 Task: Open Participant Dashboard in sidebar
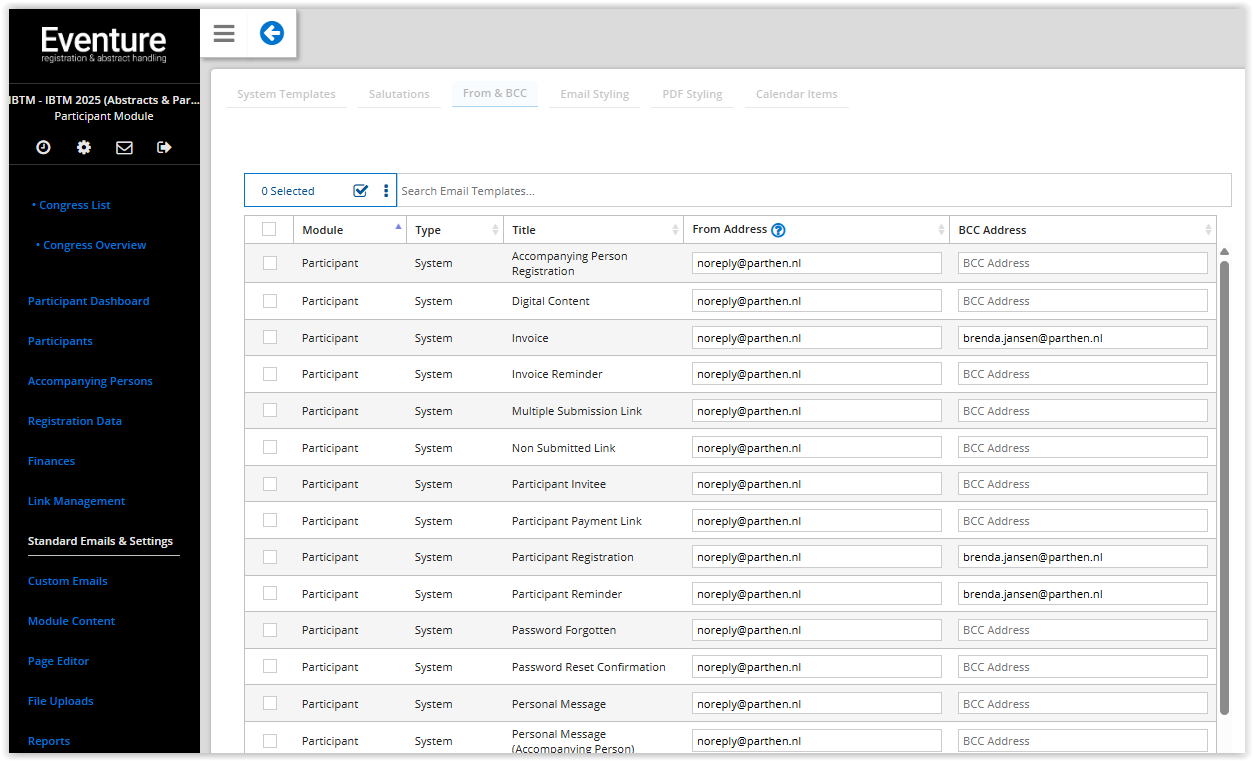tap(89, 301)
